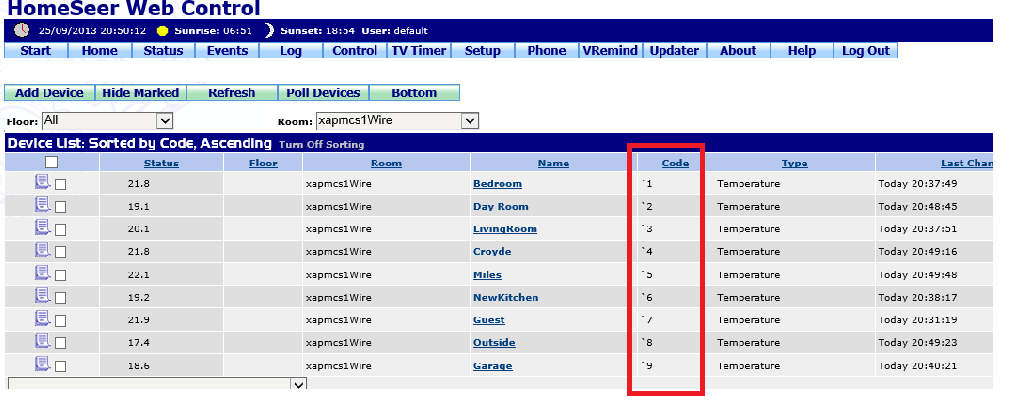The height and width of the screenshot is (401, 1019).
Task: Tick the select-all checkbox in the table header
Action: click(52, 162)
